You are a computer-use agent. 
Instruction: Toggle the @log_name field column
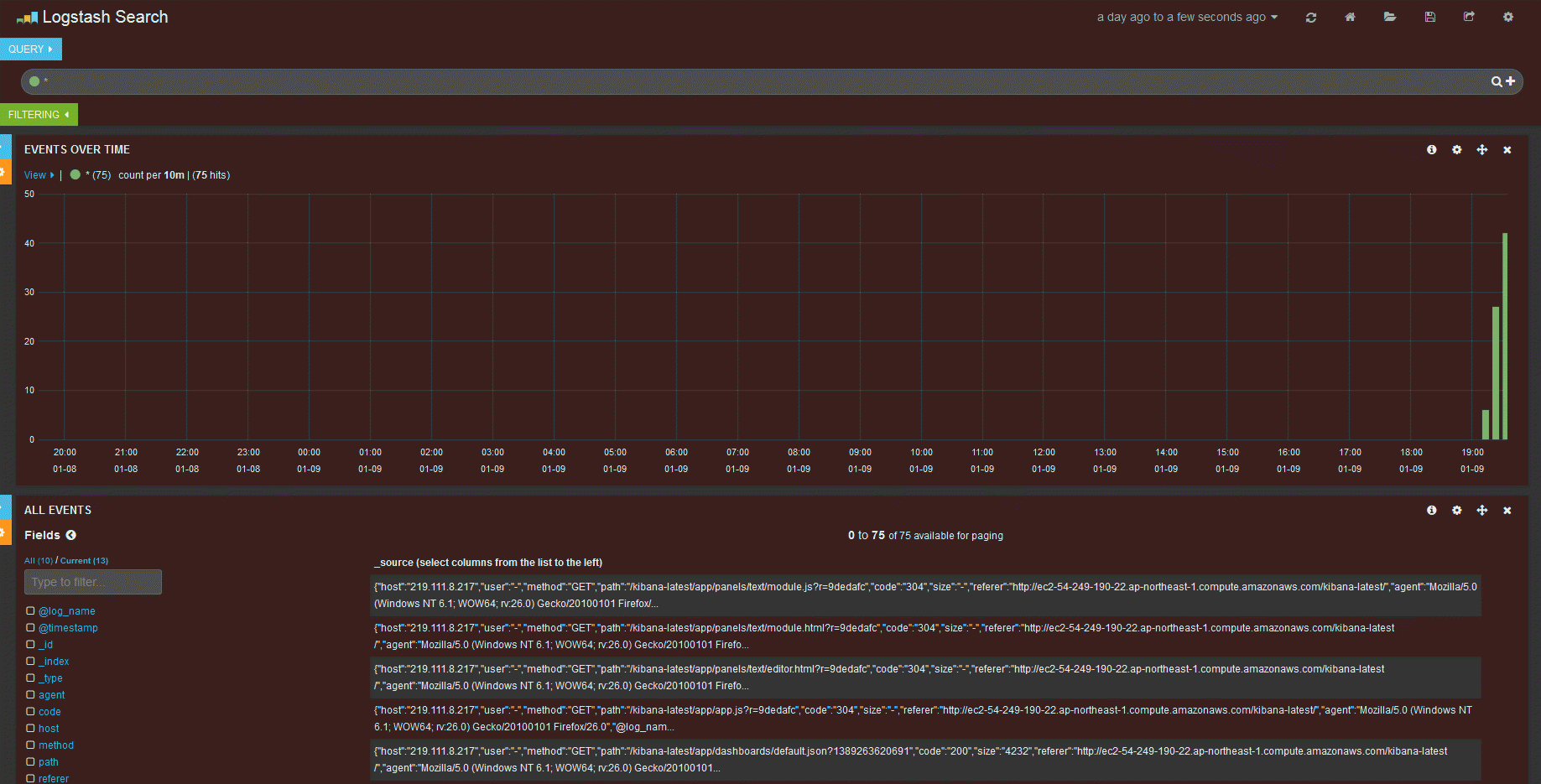click(30, 611)
